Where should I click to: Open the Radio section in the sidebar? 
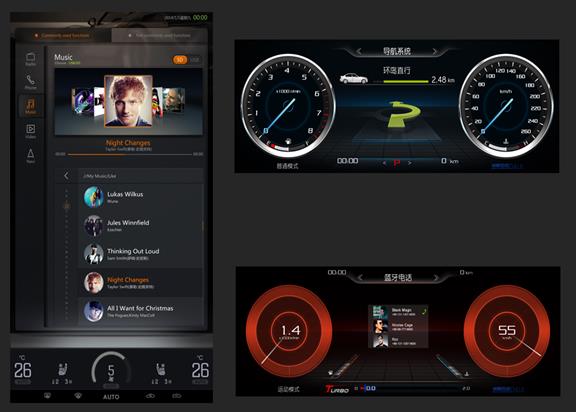(30, 59)
